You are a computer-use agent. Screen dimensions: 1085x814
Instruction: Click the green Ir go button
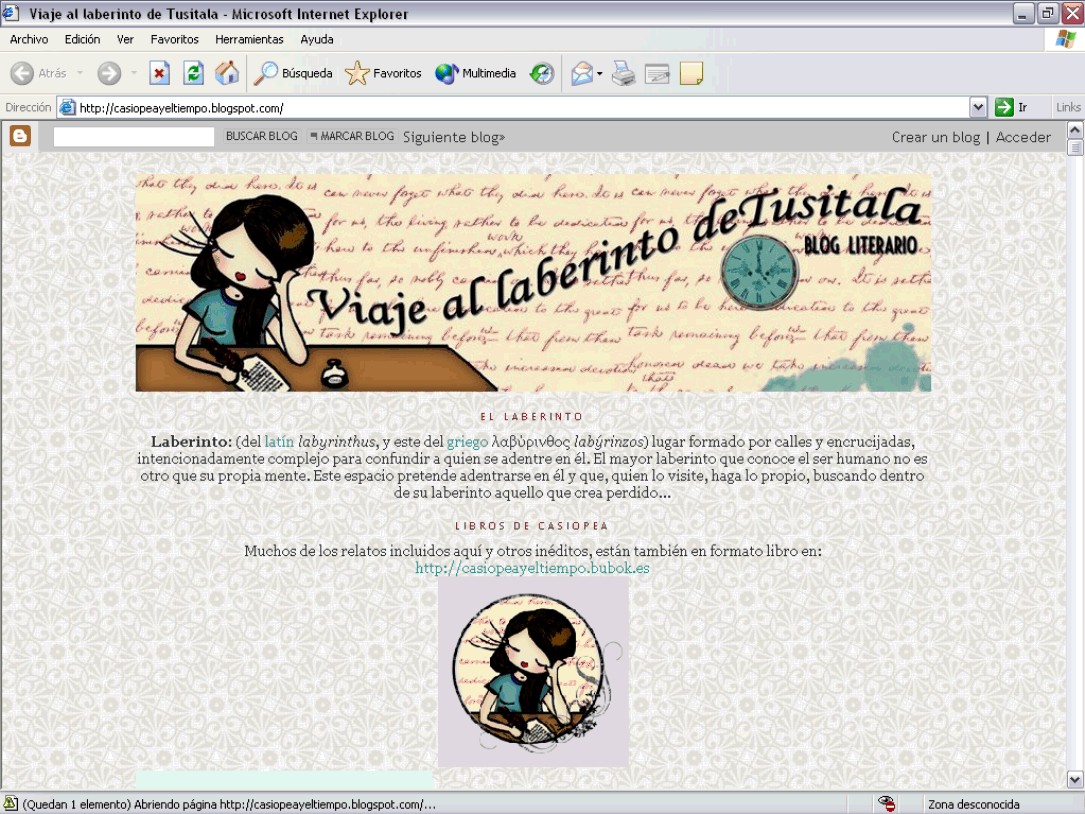coord(1012,107)
